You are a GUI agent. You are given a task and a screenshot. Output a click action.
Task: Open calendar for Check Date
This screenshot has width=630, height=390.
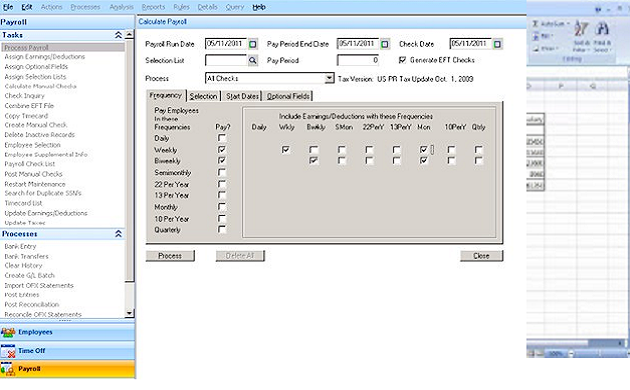click(x=497, y=44)
